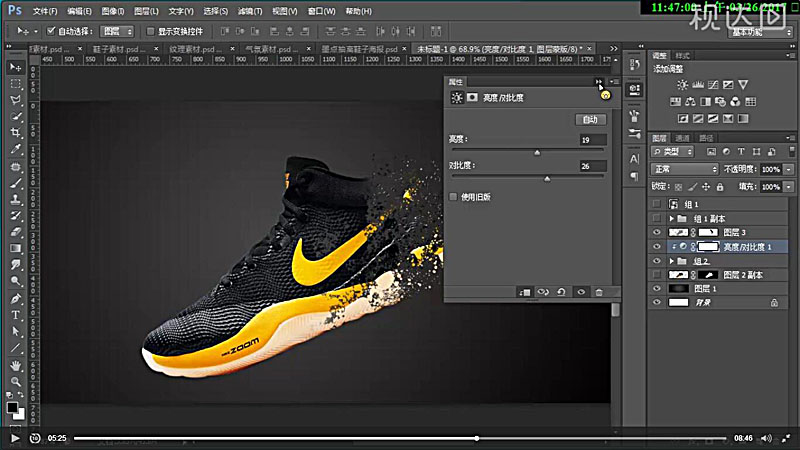Add a Color Balance adjustment layer
800x450 pixels.
point(690,102)
